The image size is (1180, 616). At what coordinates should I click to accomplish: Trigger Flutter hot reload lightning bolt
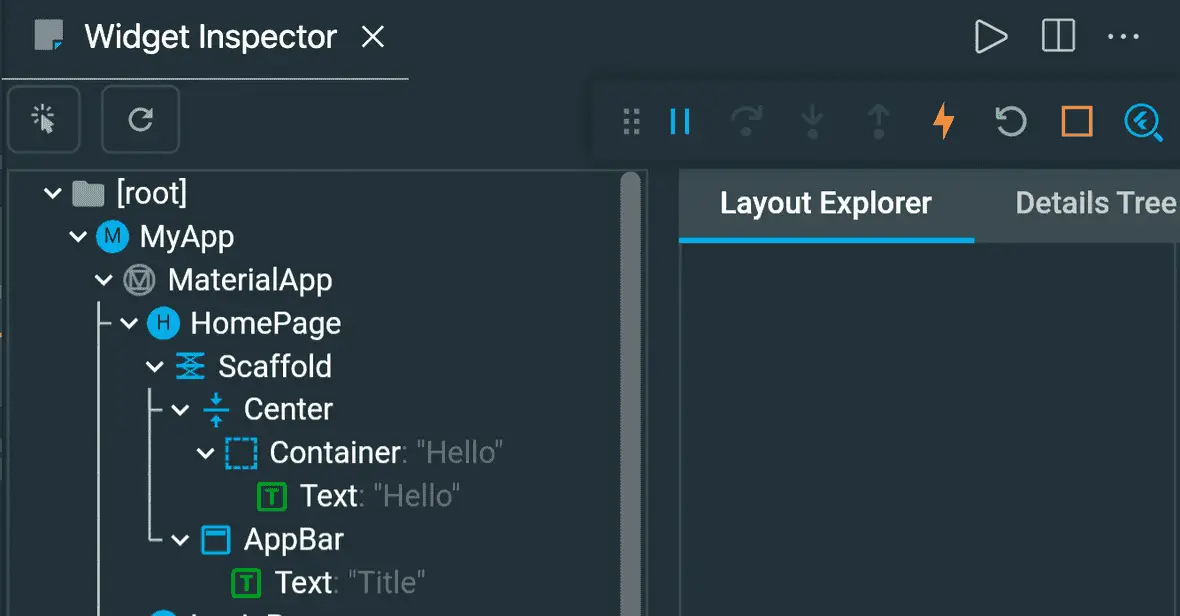click(x=944, y=121)
